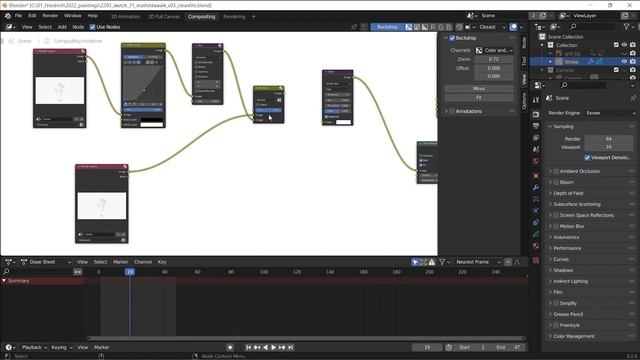This screenshot has height=360, width=640.
Task: Click the timeline horizontal scrollbar
Action: click(306, 338)
